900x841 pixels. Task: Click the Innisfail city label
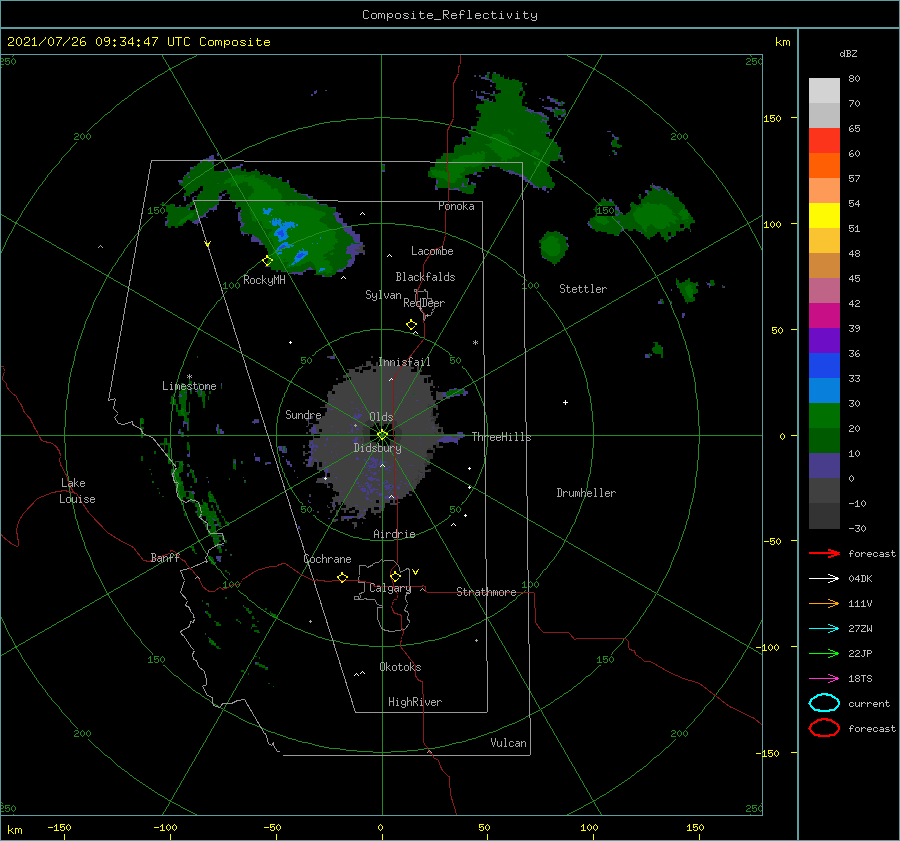[404, 362]
